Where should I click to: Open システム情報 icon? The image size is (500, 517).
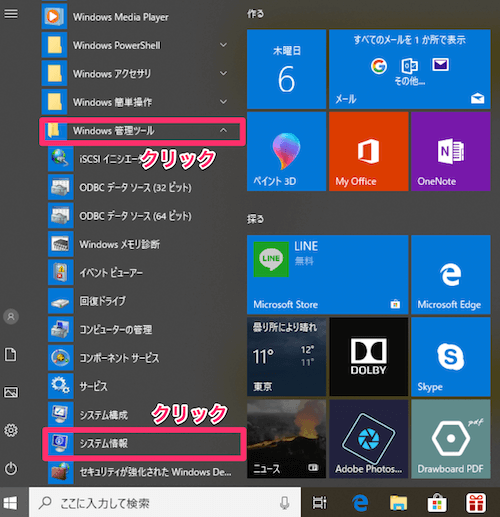click(60, 443)
